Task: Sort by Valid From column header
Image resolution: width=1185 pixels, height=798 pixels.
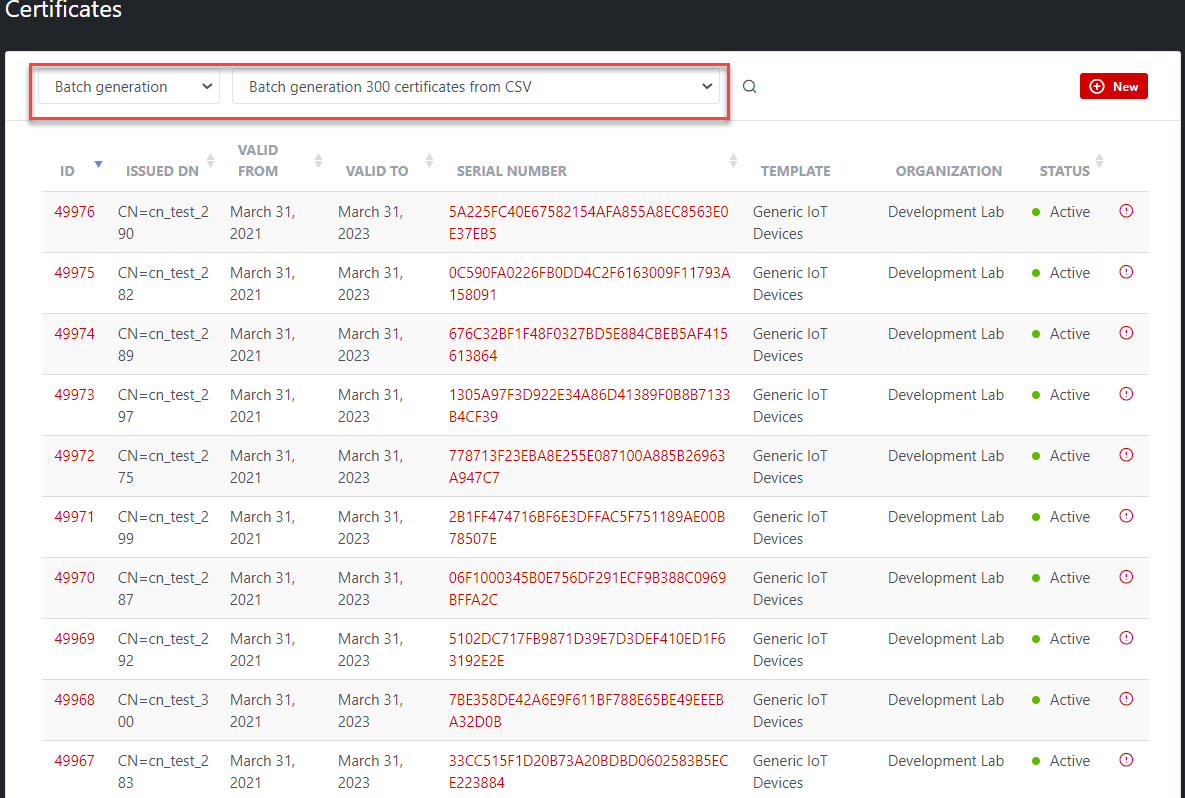Action: click(258, 161)
